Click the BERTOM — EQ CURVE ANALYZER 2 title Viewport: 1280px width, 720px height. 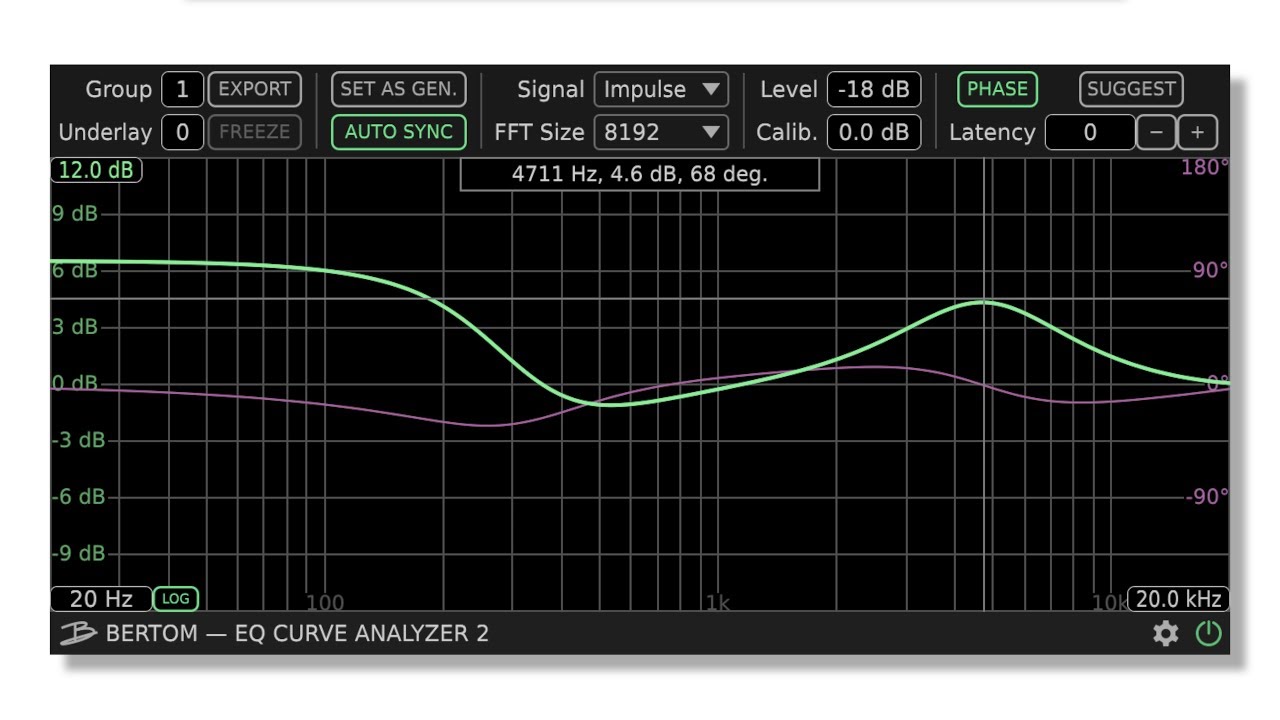[297, 634]
